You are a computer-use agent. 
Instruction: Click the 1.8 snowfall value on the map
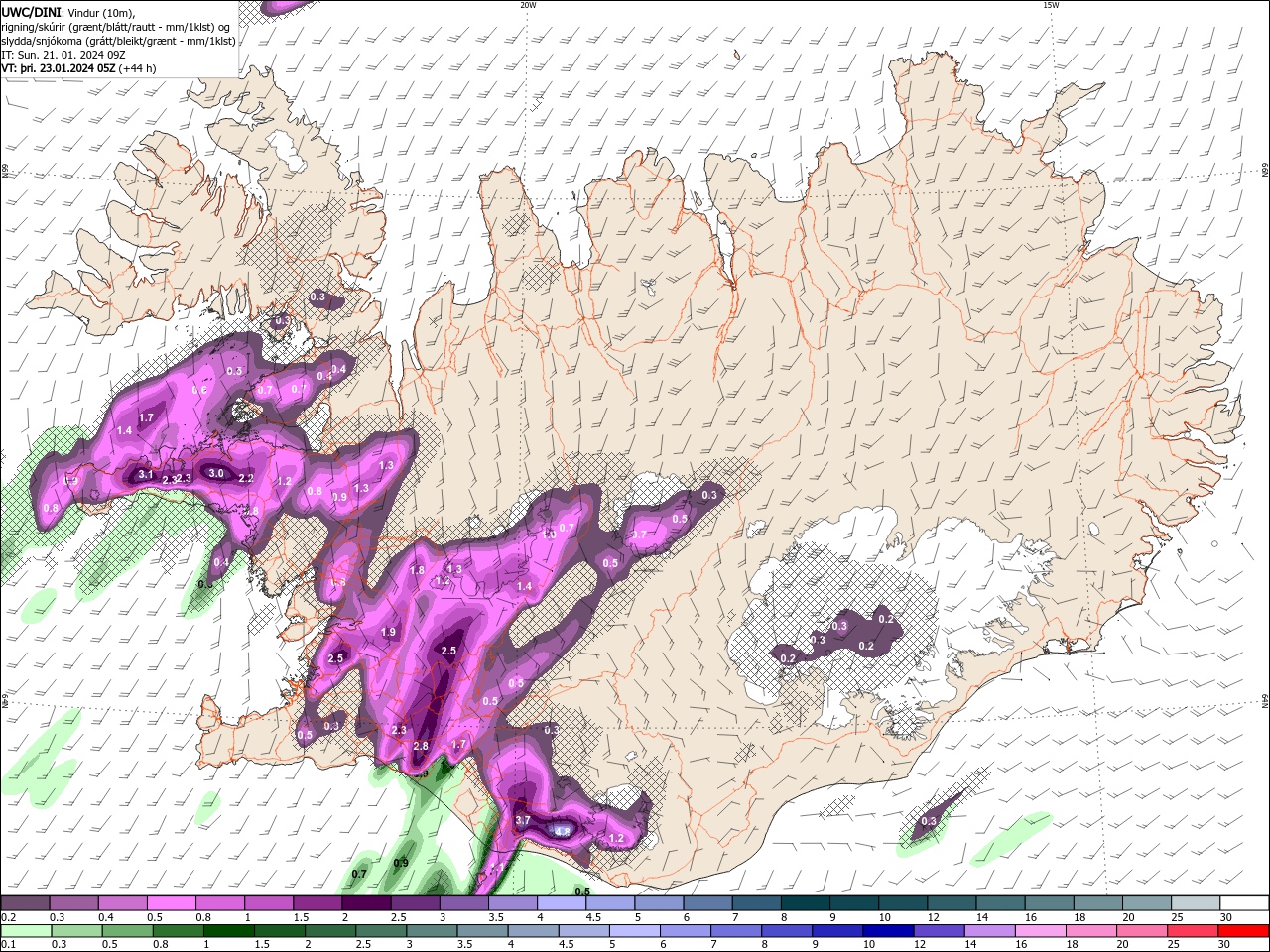pos(418,571)
